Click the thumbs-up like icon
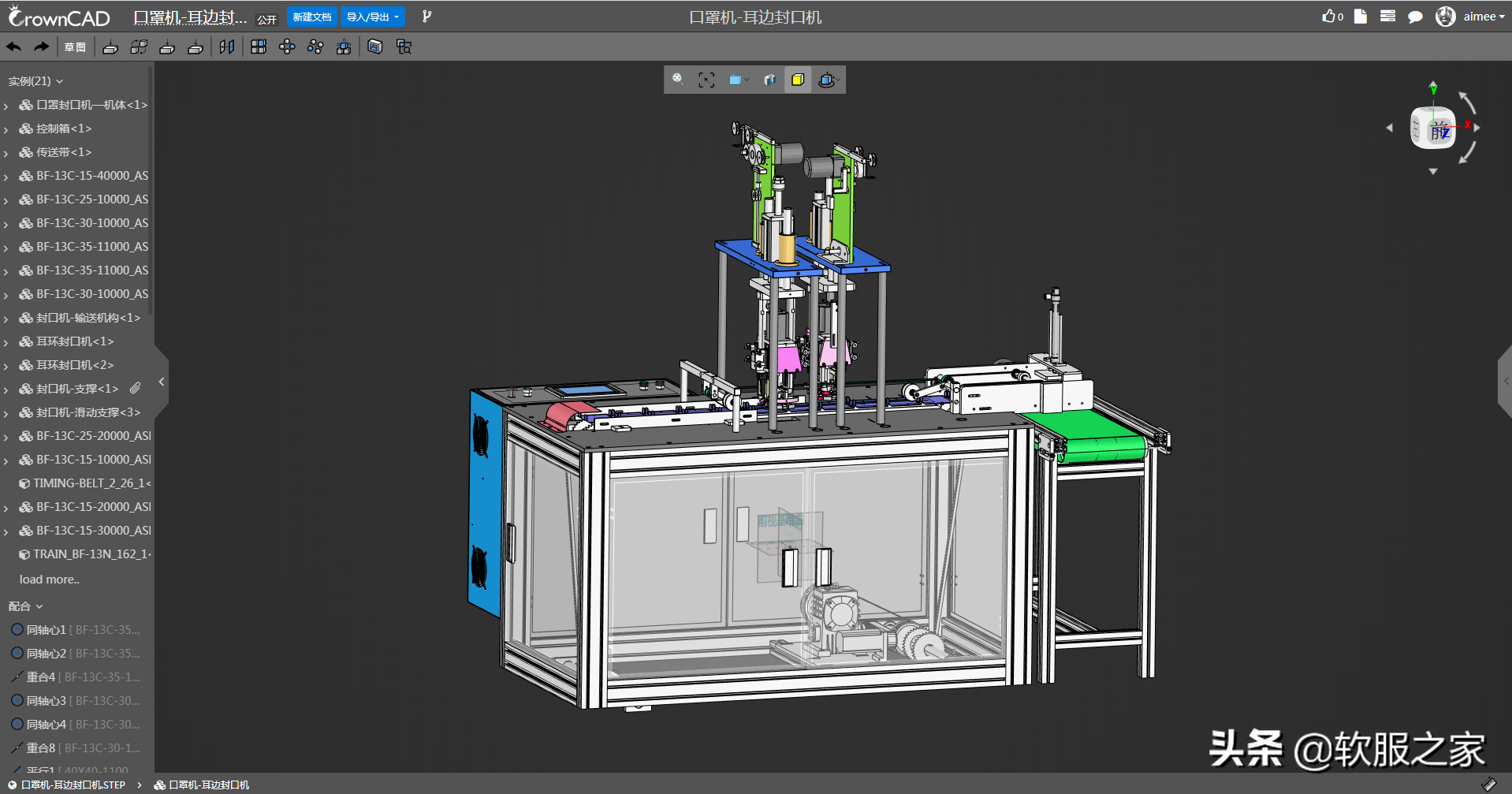 point(1329,17)
